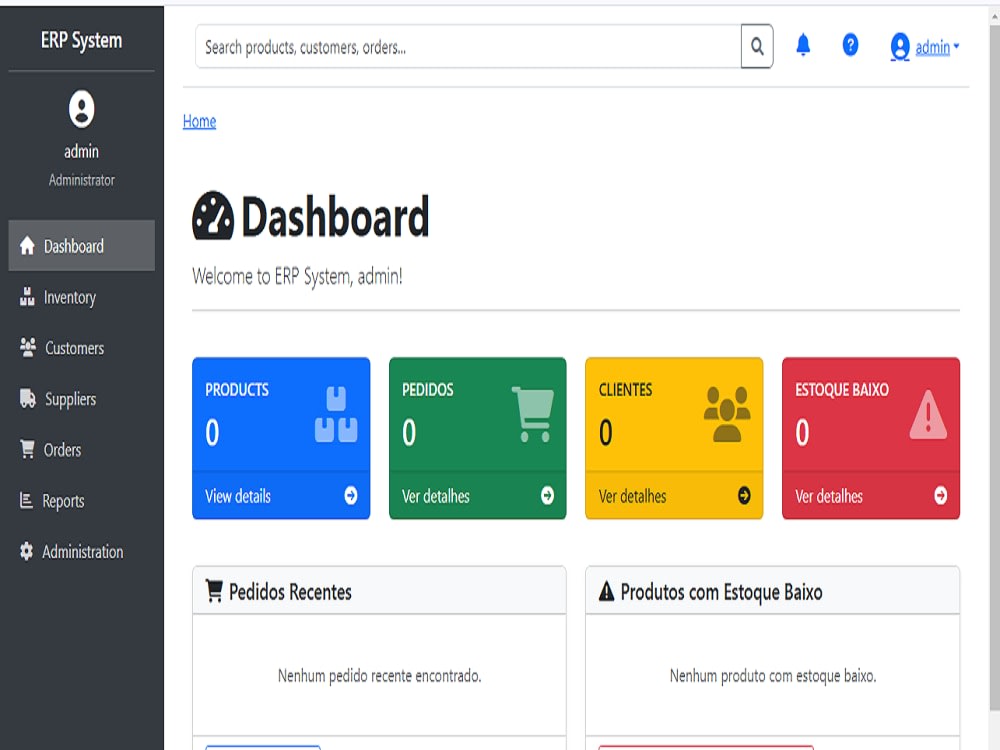Click the arrow icon on Clientes card footer

[x=744, y=496]
